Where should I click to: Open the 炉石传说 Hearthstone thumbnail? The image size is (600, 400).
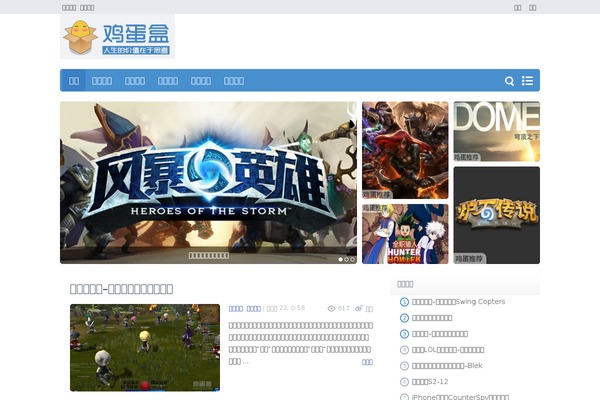(x=497, y=215)
